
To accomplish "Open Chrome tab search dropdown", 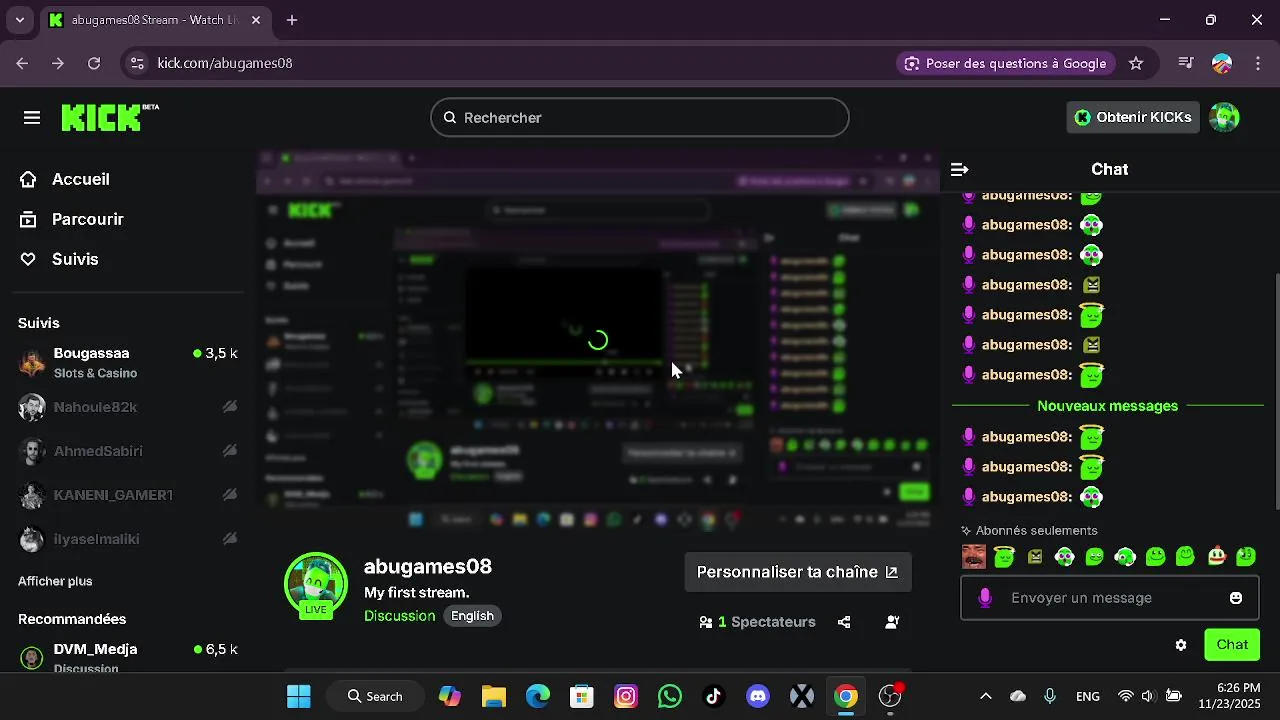I will (19, 20).
